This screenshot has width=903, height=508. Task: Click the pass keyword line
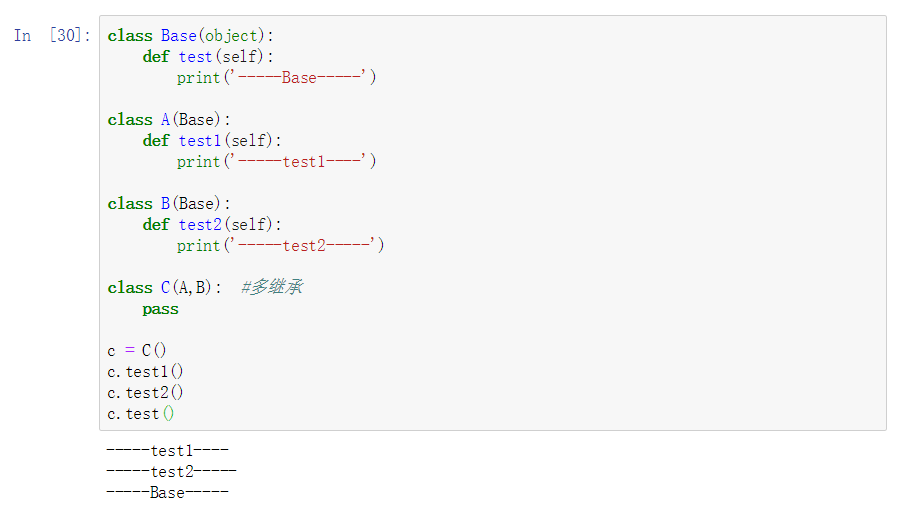tap(160, 309)
